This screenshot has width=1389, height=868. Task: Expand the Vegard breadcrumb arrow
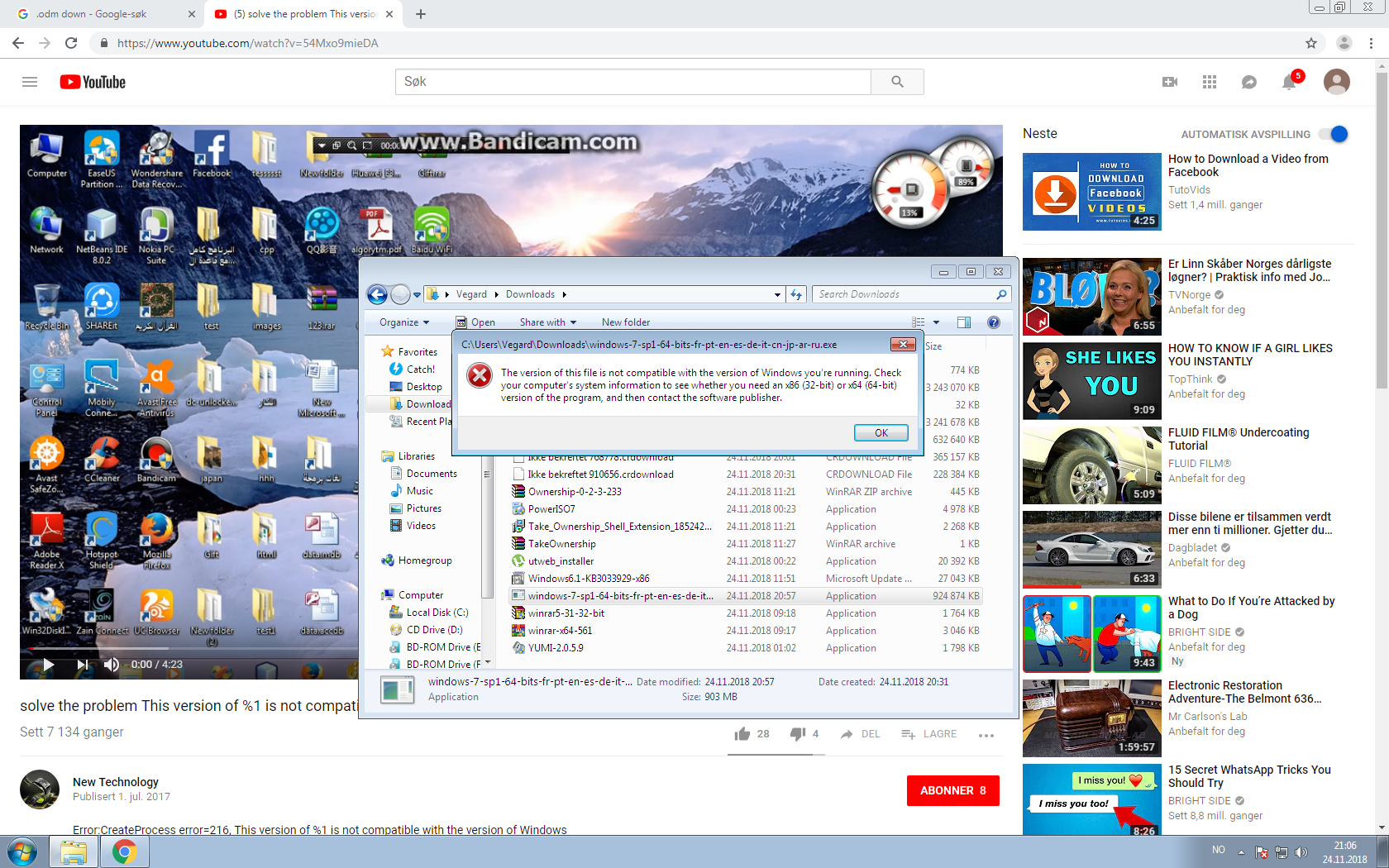496,294
